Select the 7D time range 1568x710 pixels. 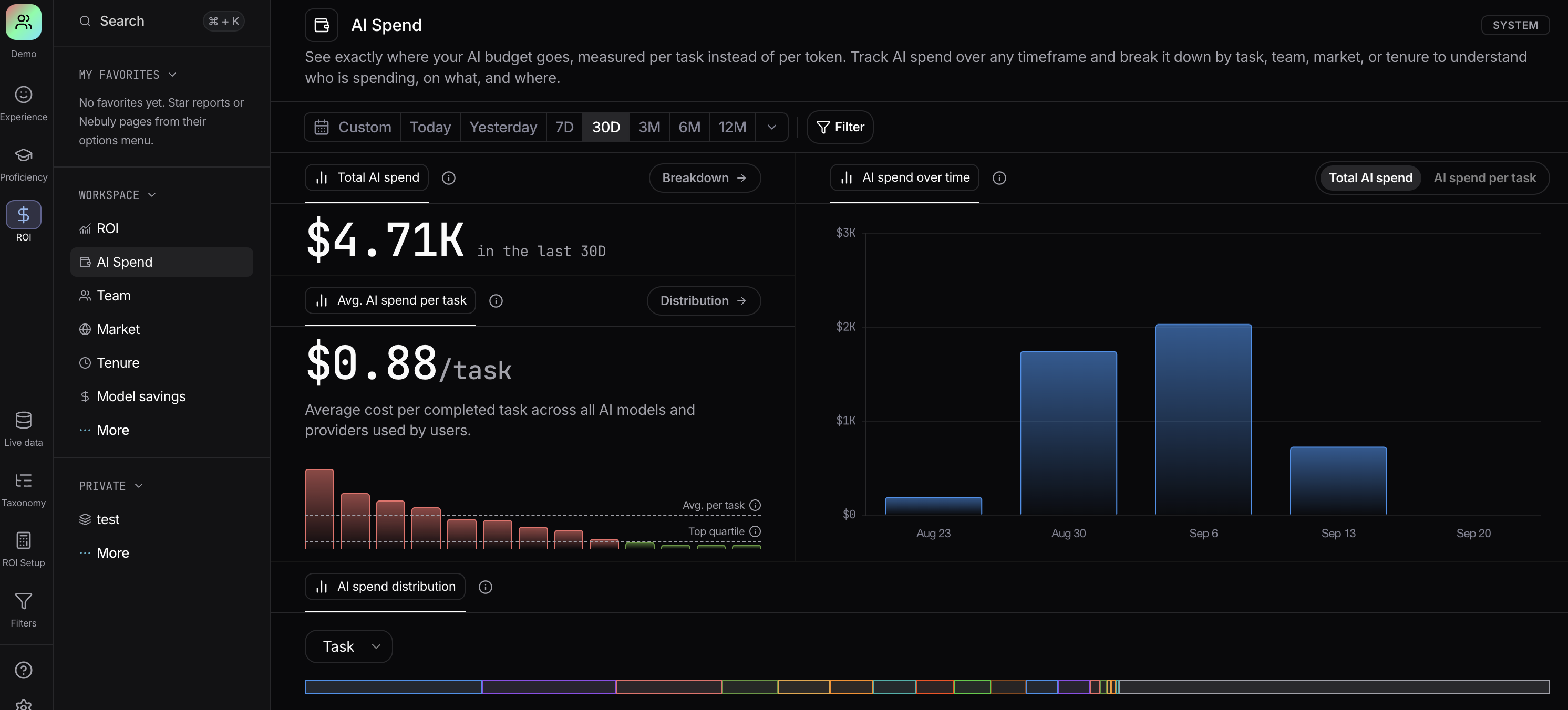[564, 127]
